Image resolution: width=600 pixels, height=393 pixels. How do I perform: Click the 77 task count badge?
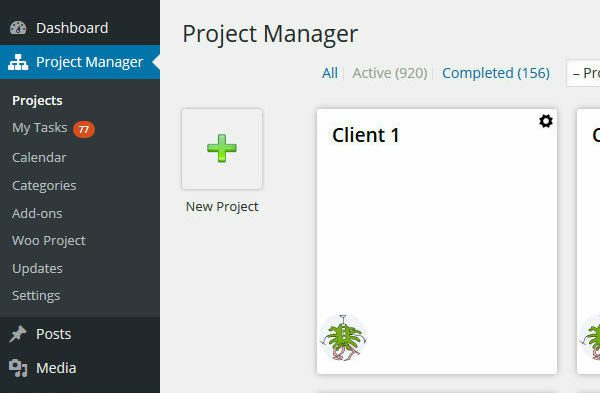click(x=84, y=129)
